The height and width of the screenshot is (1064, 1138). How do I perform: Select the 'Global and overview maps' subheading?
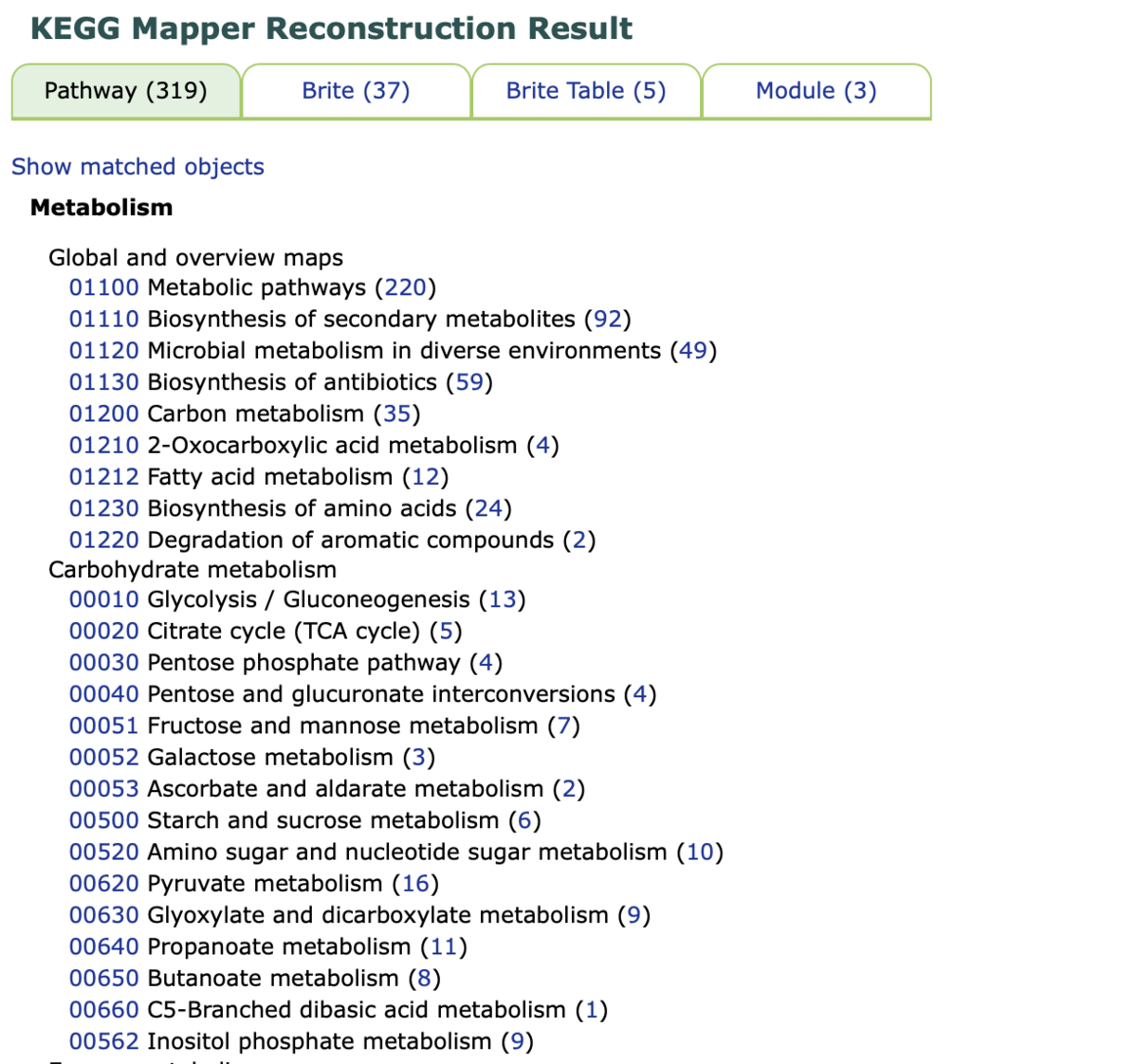(196, 258)
